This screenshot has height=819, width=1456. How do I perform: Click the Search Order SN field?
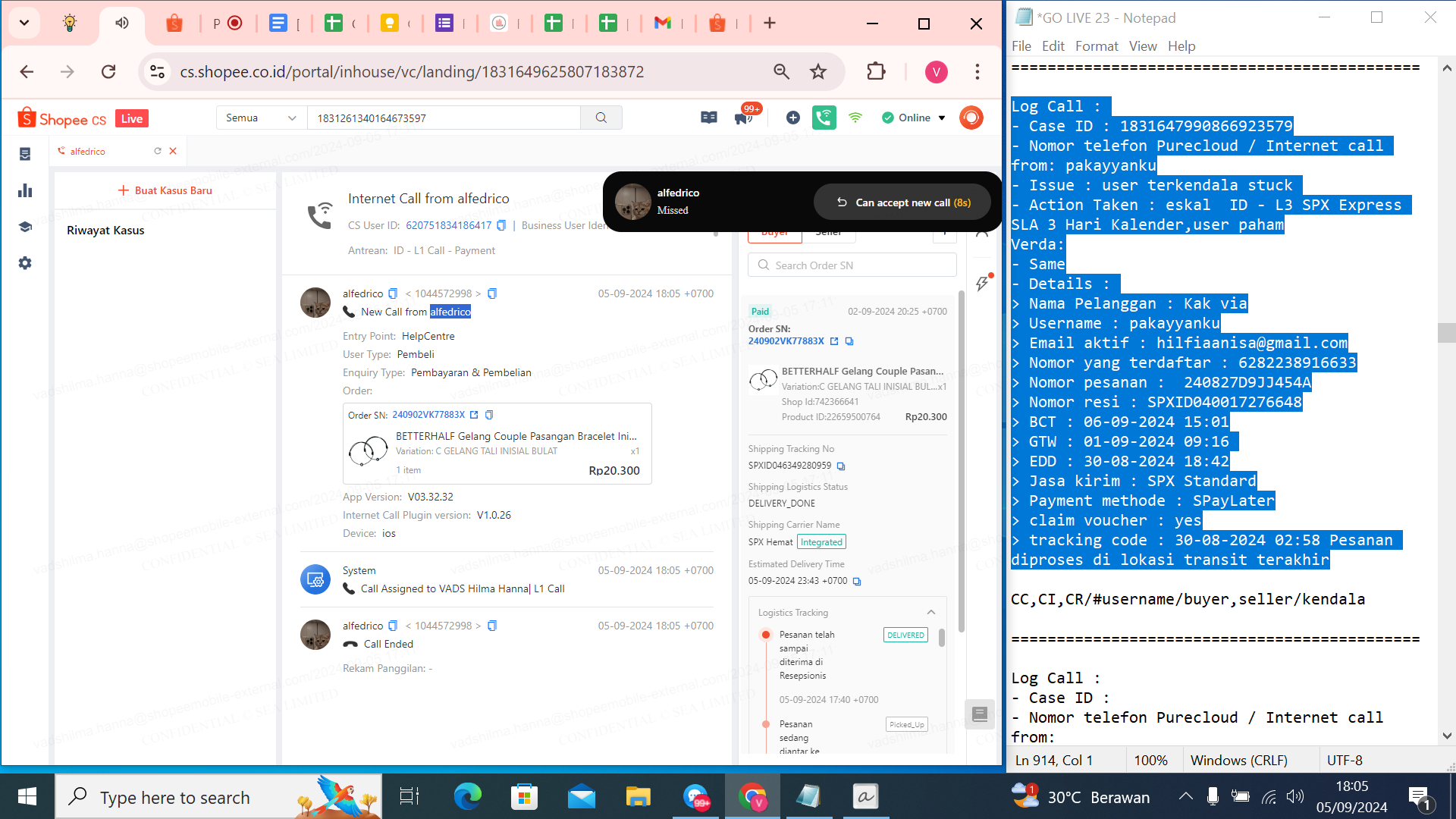[x=852, y=265]
